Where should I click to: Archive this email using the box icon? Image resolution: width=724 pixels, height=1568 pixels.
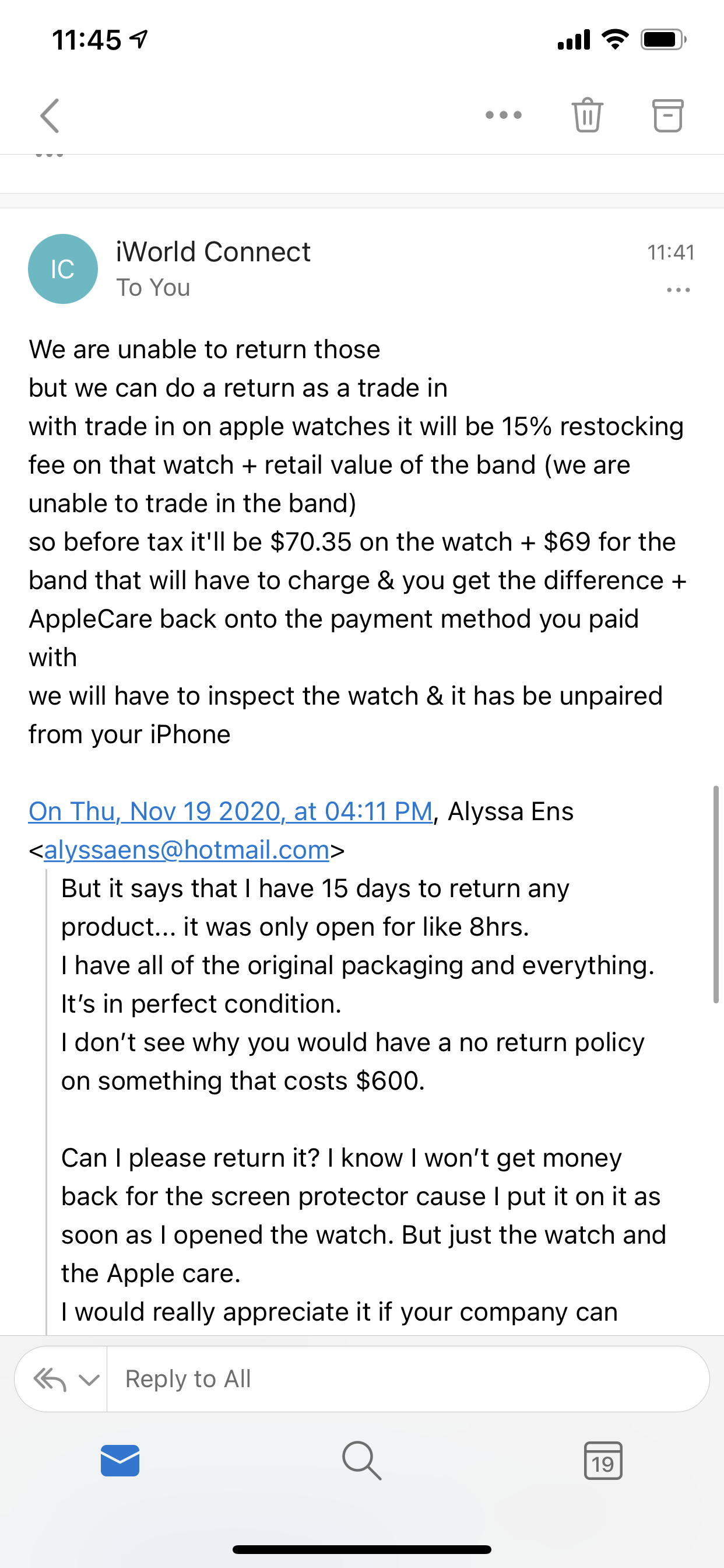coord(667,115)
